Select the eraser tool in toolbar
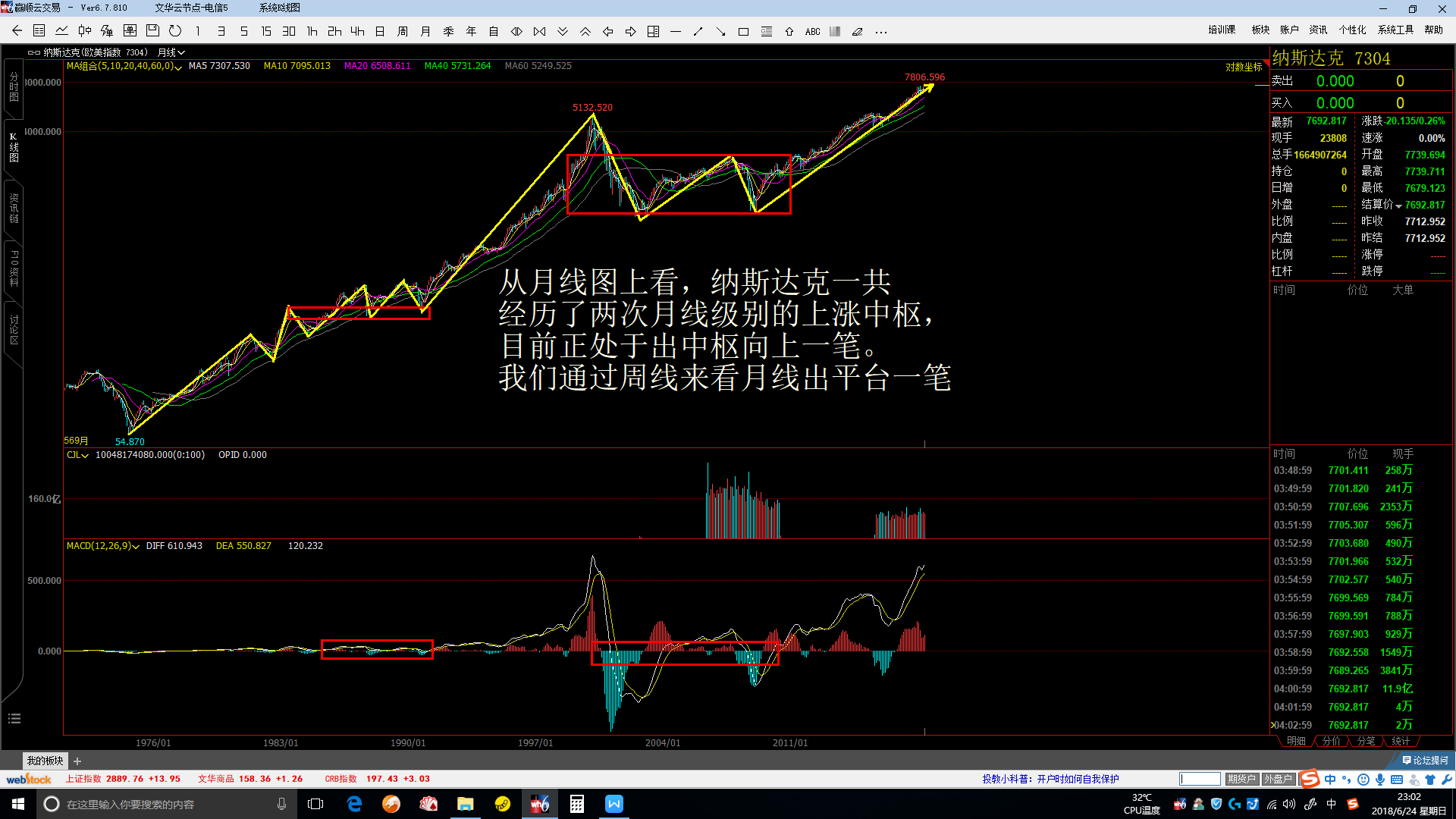The width and height of the screenshot is (1456, 819). (858, 32)
